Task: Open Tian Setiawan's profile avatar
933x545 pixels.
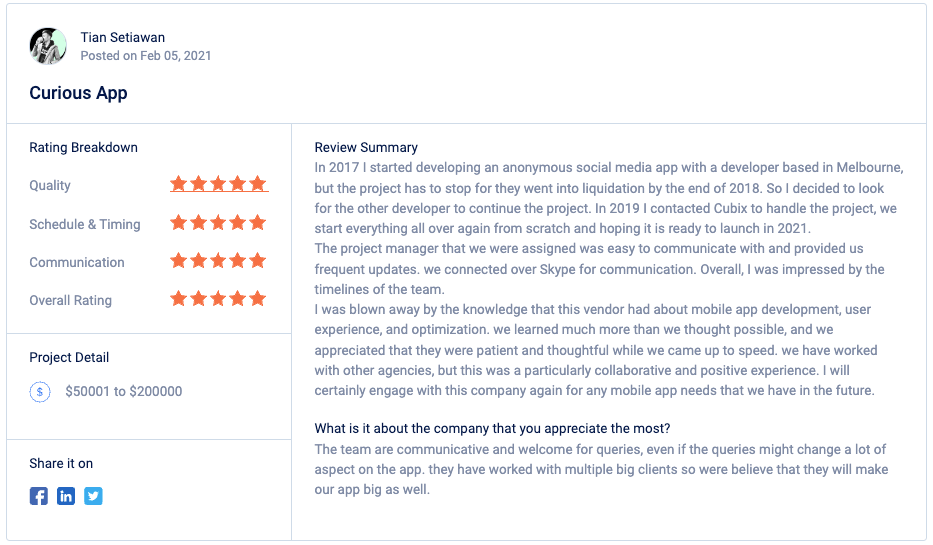Action: click(x=48, y=46)
